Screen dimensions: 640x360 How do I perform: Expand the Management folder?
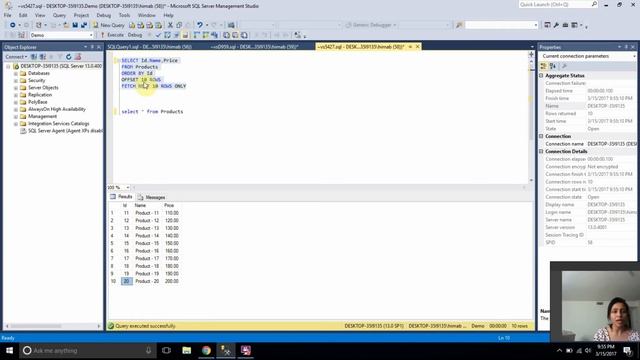(16, 116)
